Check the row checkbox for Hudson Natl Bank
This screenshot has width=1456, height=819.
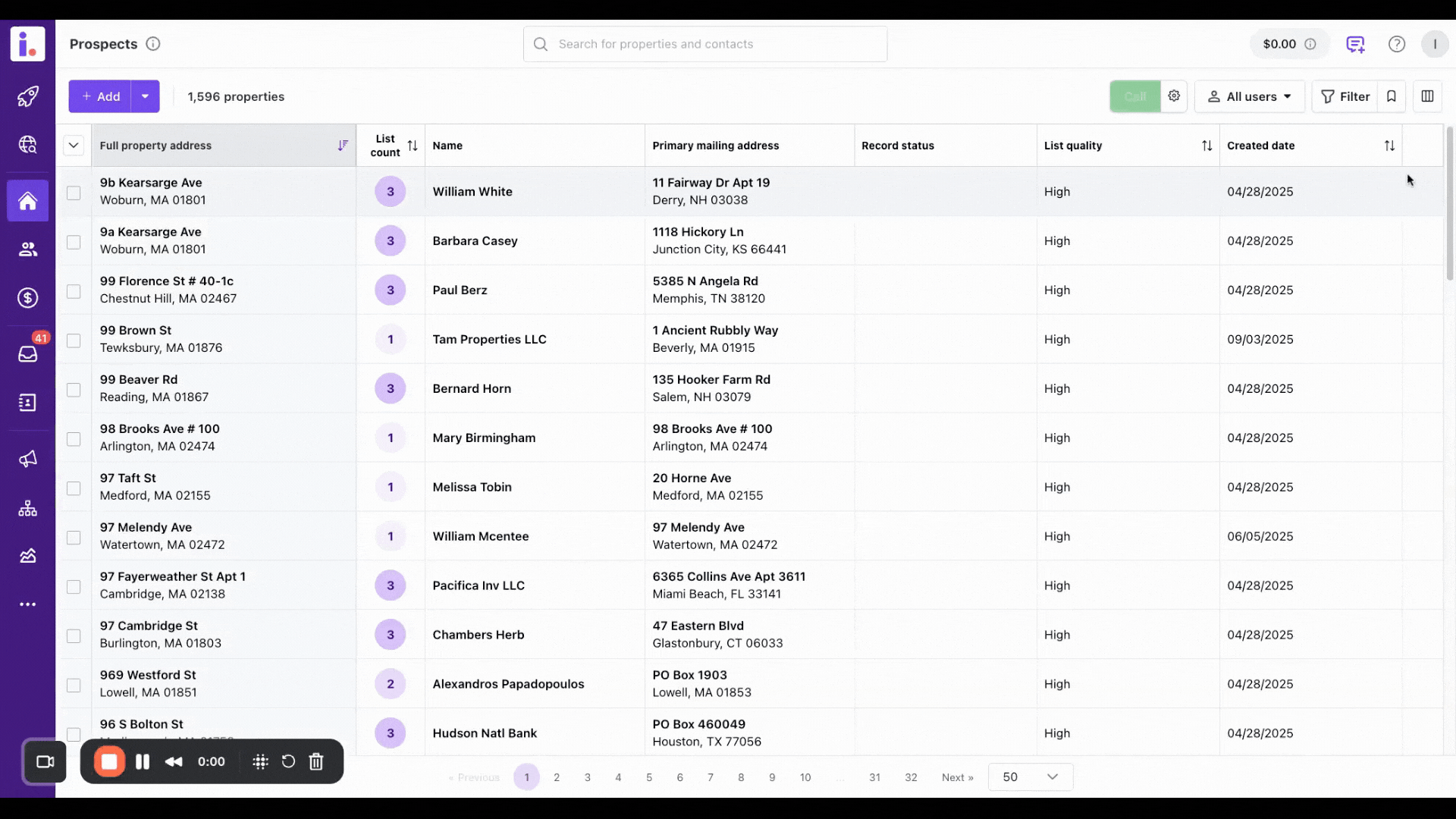(74, 734)
